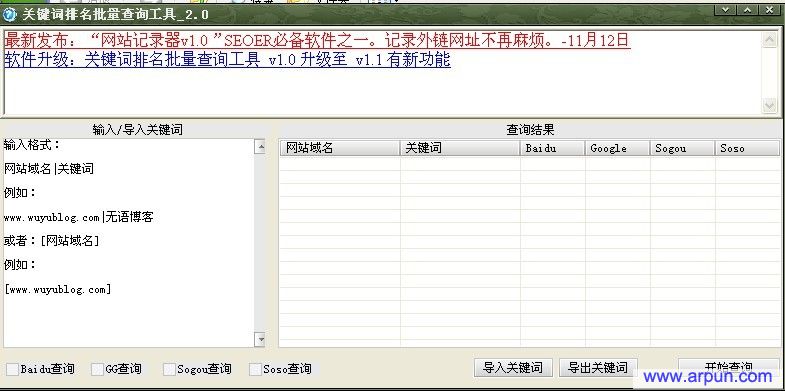Click the 输入格式： label in the input box

tap(32, 145)
